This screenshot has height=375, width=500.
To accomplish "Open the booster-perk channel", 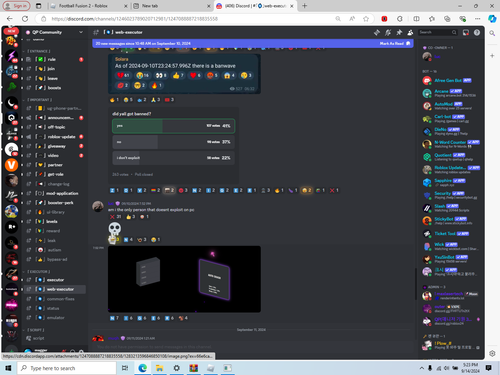I will coord(54,203).
